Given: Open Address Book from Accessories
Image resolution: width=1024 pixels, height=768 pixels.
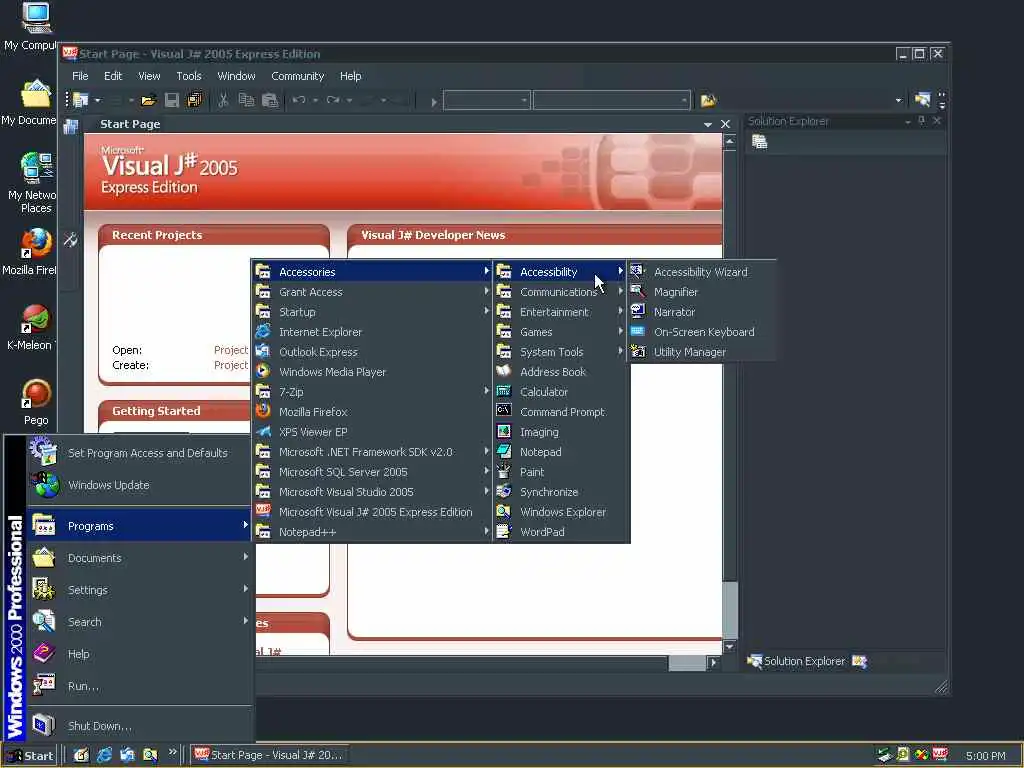Looking at the screenshot, I should (561, 372).
